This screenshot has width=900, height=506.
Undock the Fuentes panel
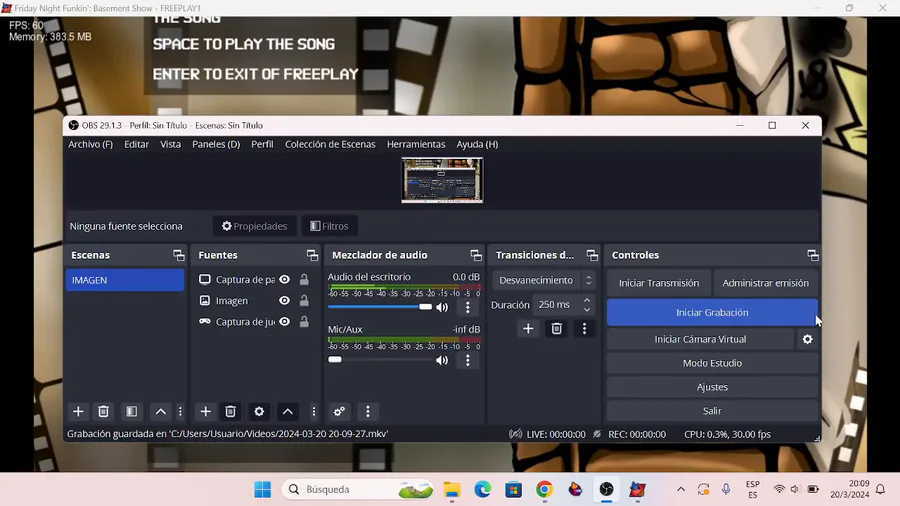click(312, 255)
